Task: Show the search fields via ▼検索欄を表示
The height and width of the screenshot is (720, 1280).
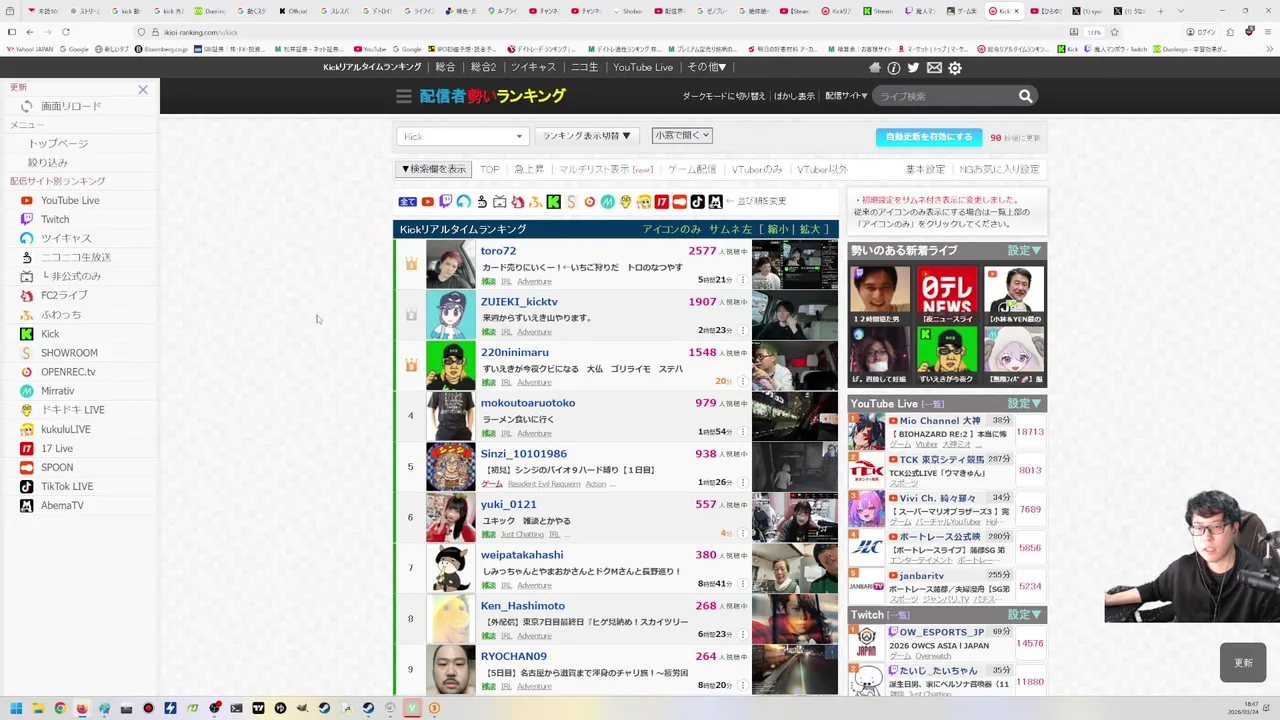Action: [x=434, y=169]
